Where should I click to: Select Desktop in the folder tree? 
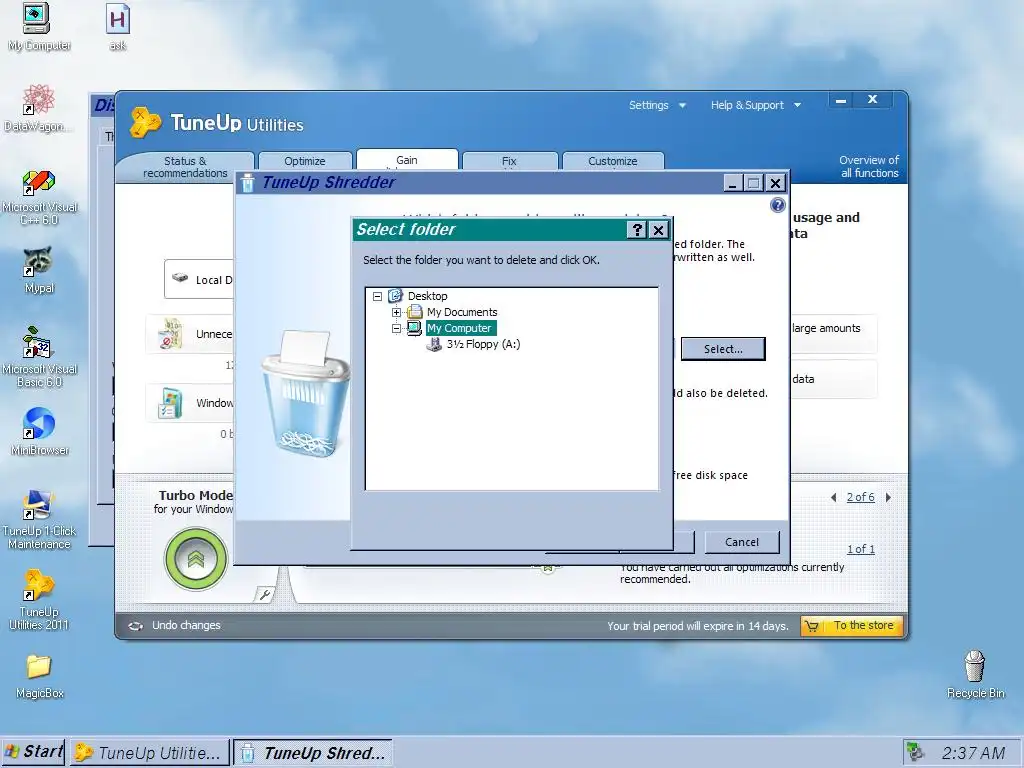point(428,296)
